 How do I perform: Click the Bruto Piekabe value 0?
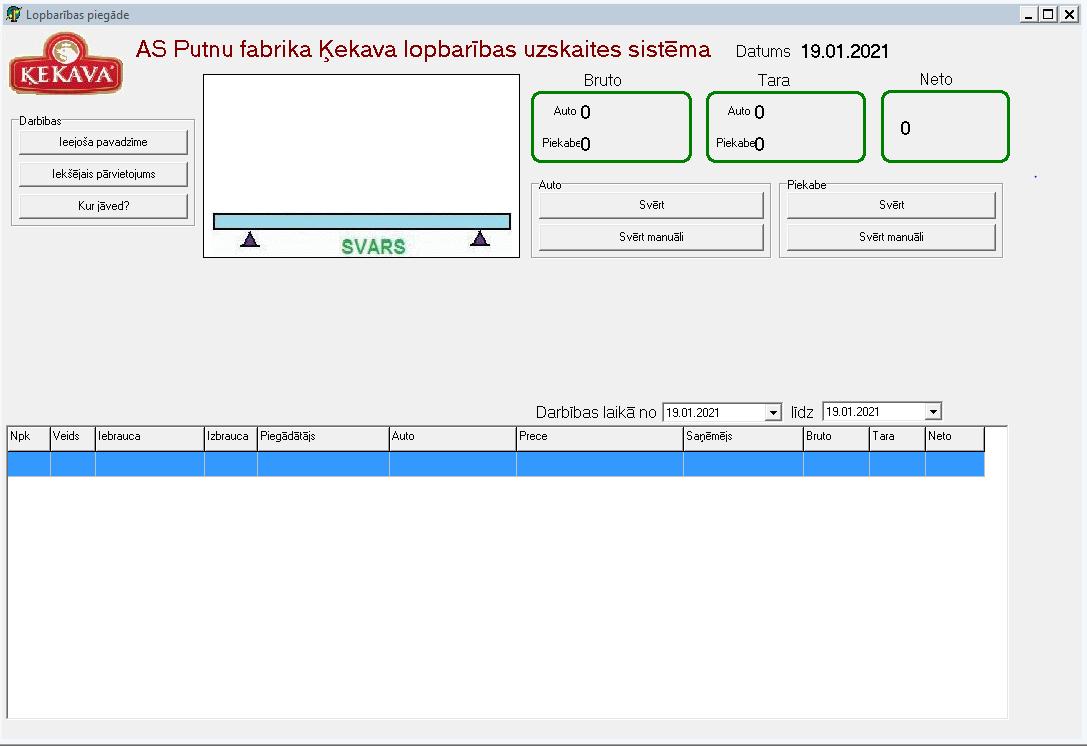pos(585,144)
